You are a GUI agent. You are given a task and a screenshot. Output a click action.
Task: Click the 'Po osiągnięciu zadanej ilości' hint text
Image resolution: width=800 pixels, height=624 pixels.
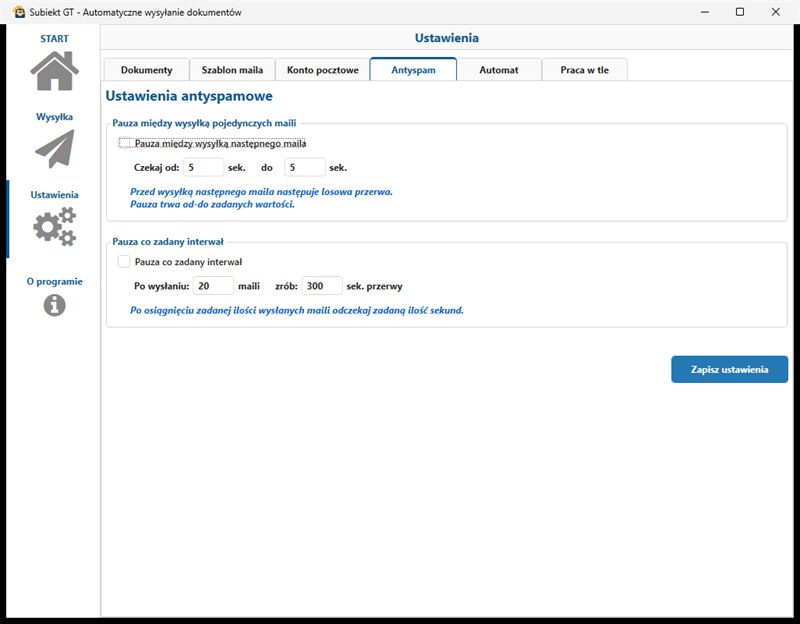[297, 310]
